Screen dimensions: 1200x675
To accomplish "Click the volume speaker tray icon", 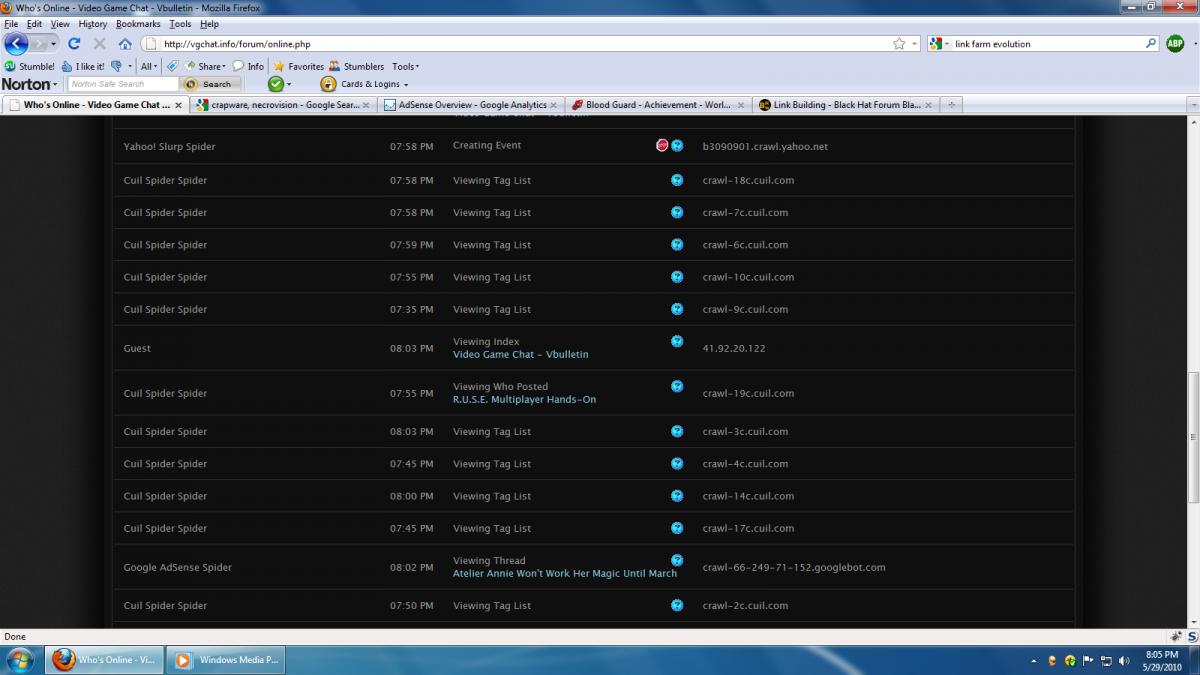I will coord(1124,661).
